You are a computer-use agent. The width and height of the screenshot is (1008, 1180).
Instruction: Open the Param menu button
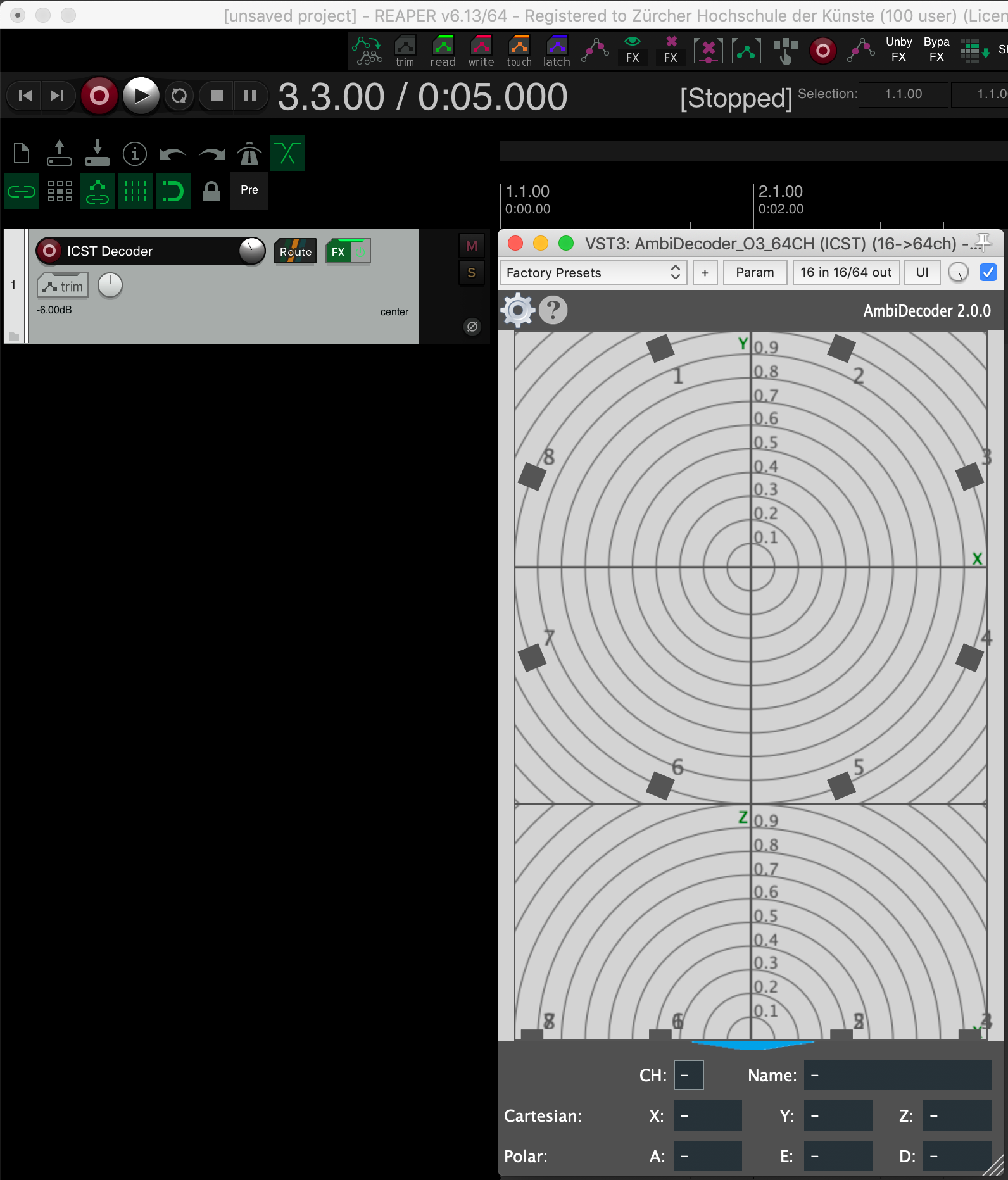(x=755, y=272)
